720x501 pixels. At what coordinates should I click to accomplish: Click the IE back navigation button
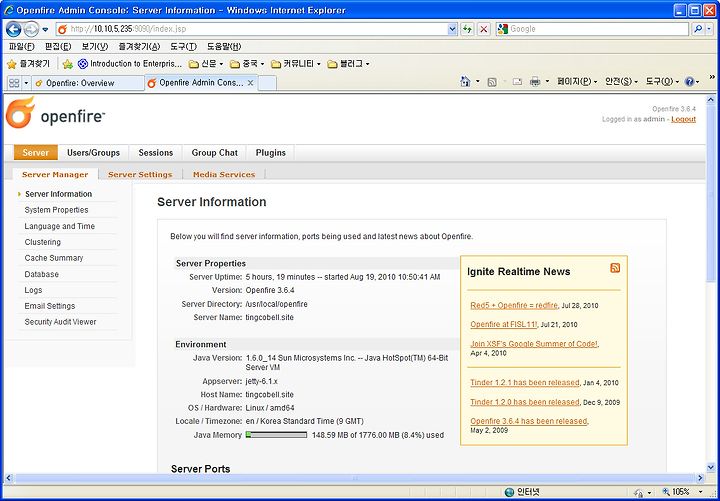coord(13,29)
